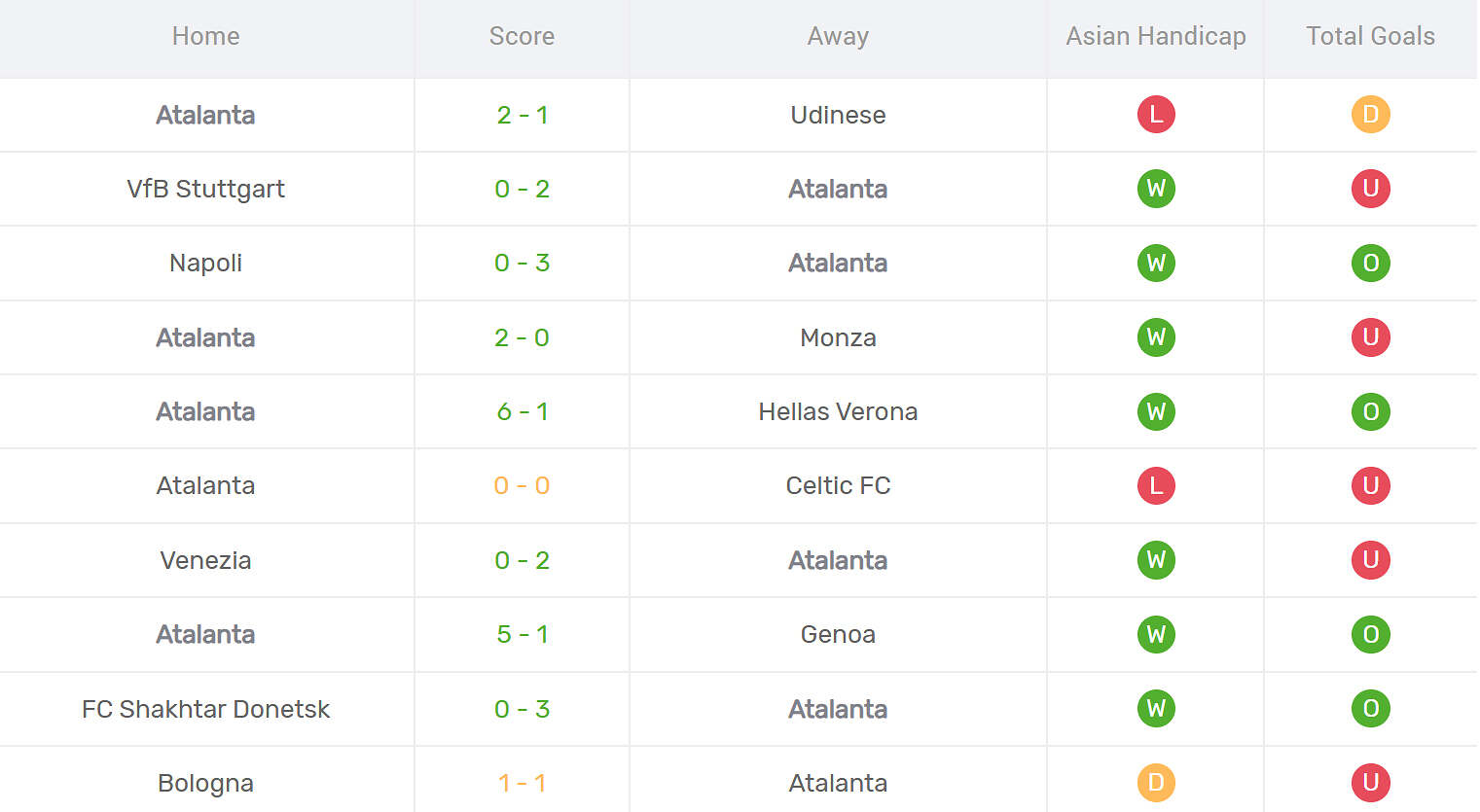
Task: Click green W badge in Hellas Verona row
Action: (x=1156, y=411)
